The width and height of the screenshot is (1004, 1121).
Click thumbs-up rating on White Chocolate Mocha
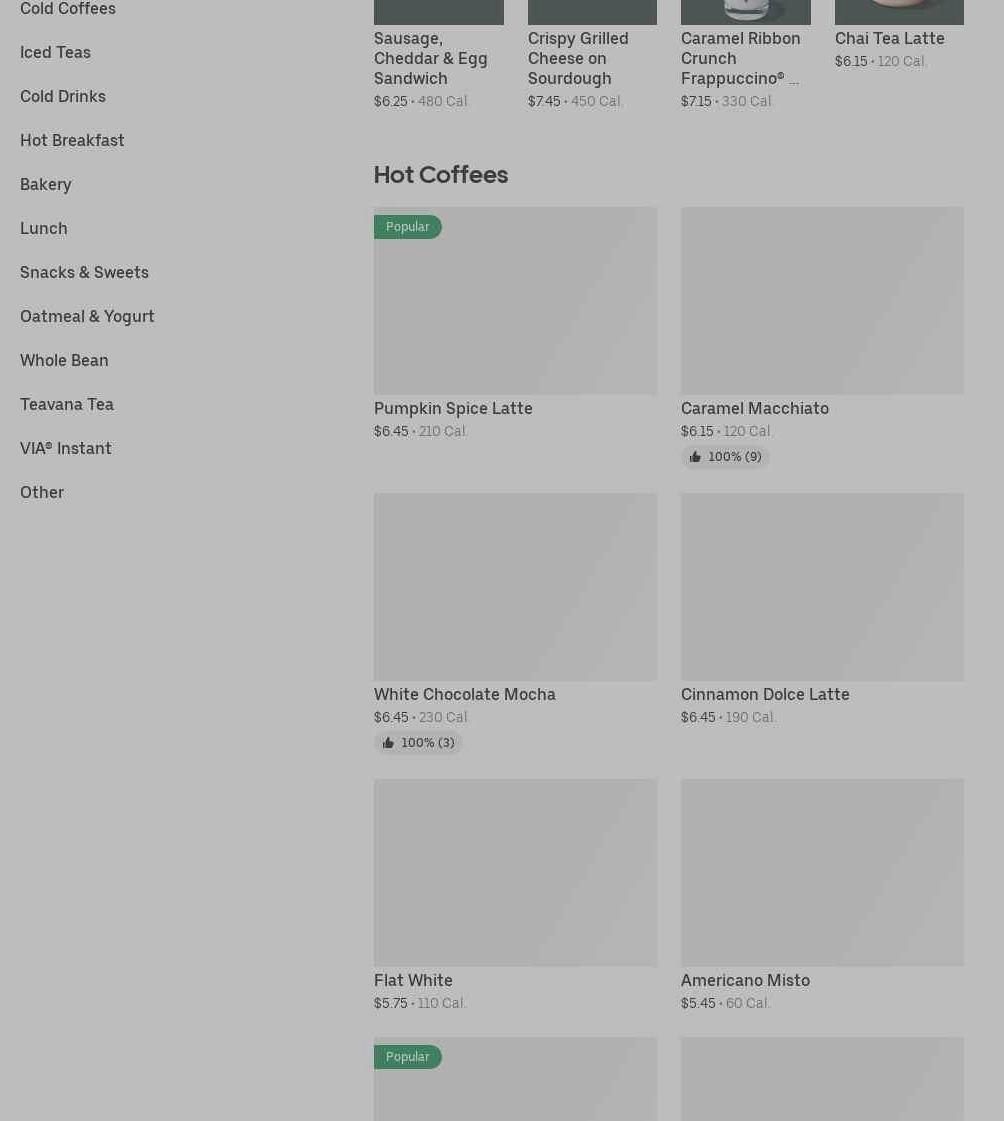click(418, 743)
